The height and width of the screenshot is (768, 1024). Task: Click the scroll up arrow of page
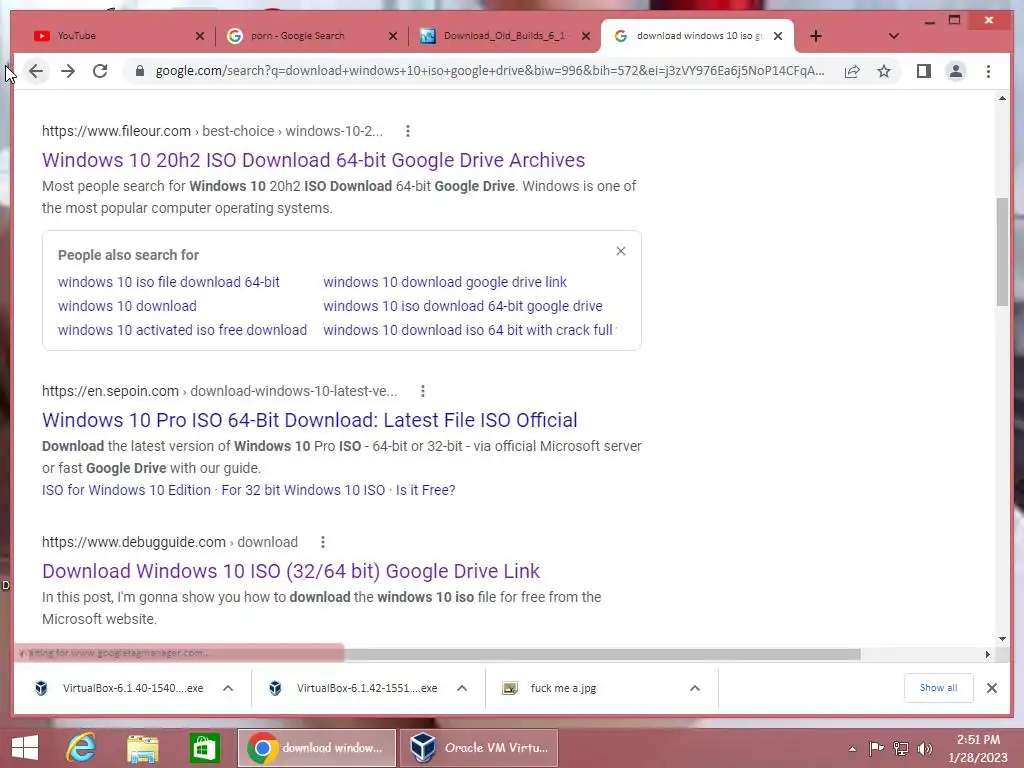click(x=1002, y=98)
